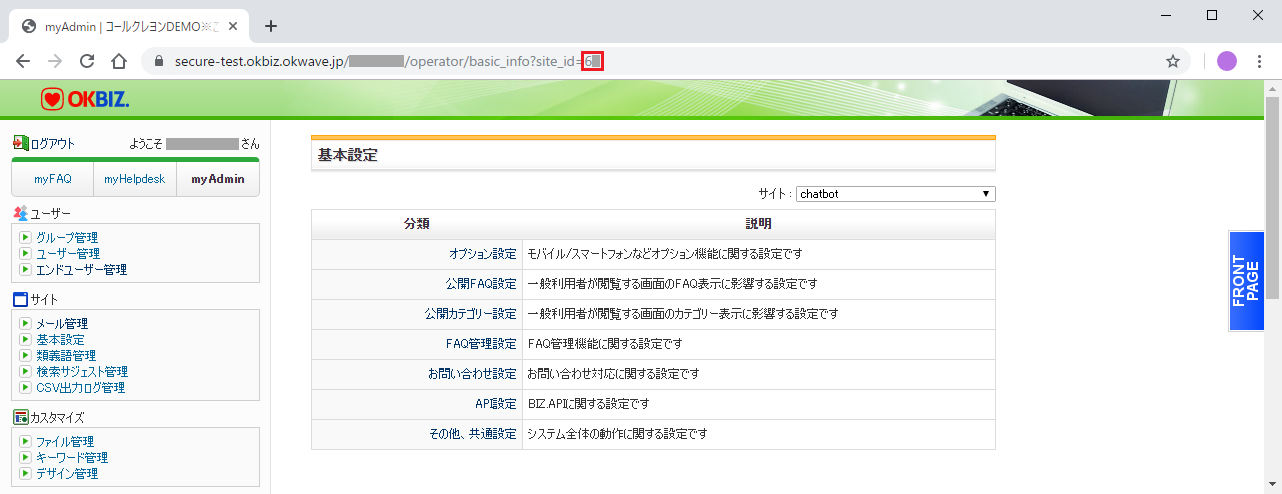This screenshot has width=1282, height=494.
Task: Click arrow icon beside グループ管理
Action: (x=26, y=238)
